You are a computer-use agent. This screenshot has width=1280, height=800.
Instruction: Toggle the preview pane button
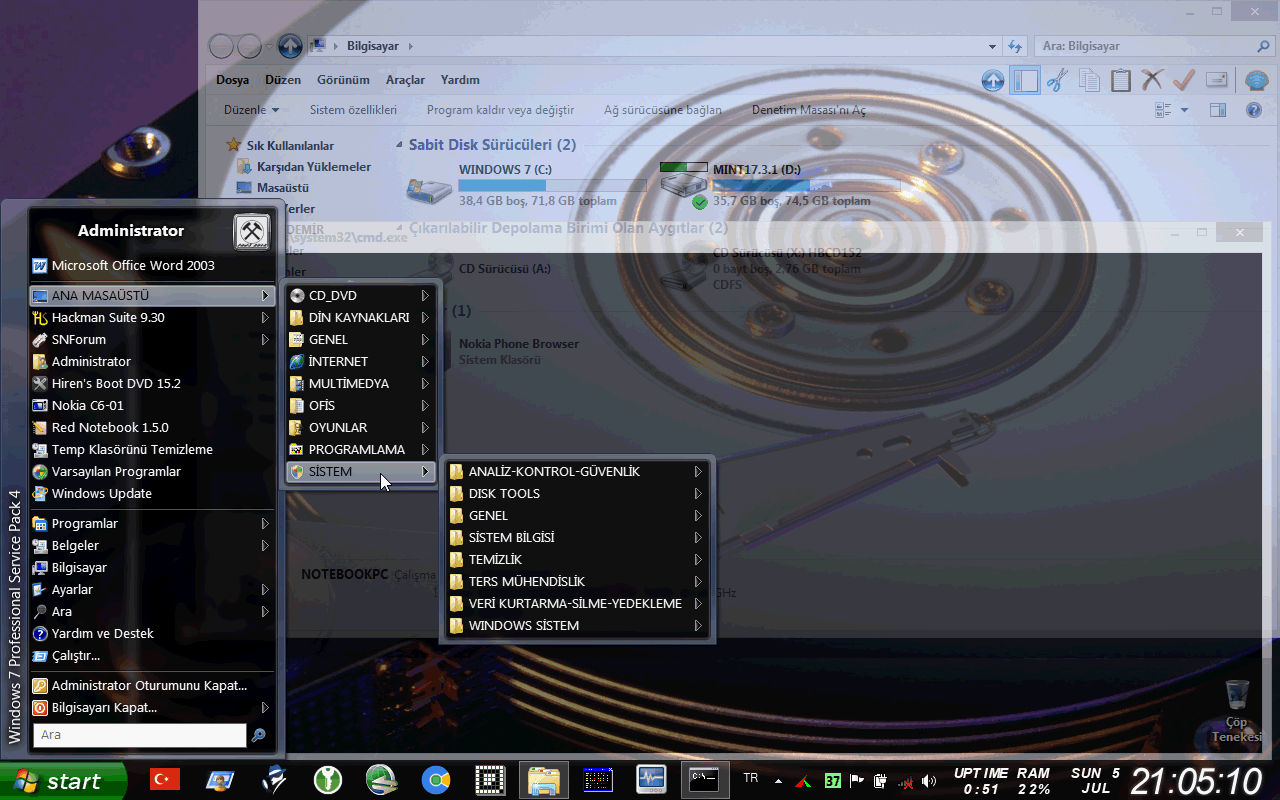(x=1217, y=110)
